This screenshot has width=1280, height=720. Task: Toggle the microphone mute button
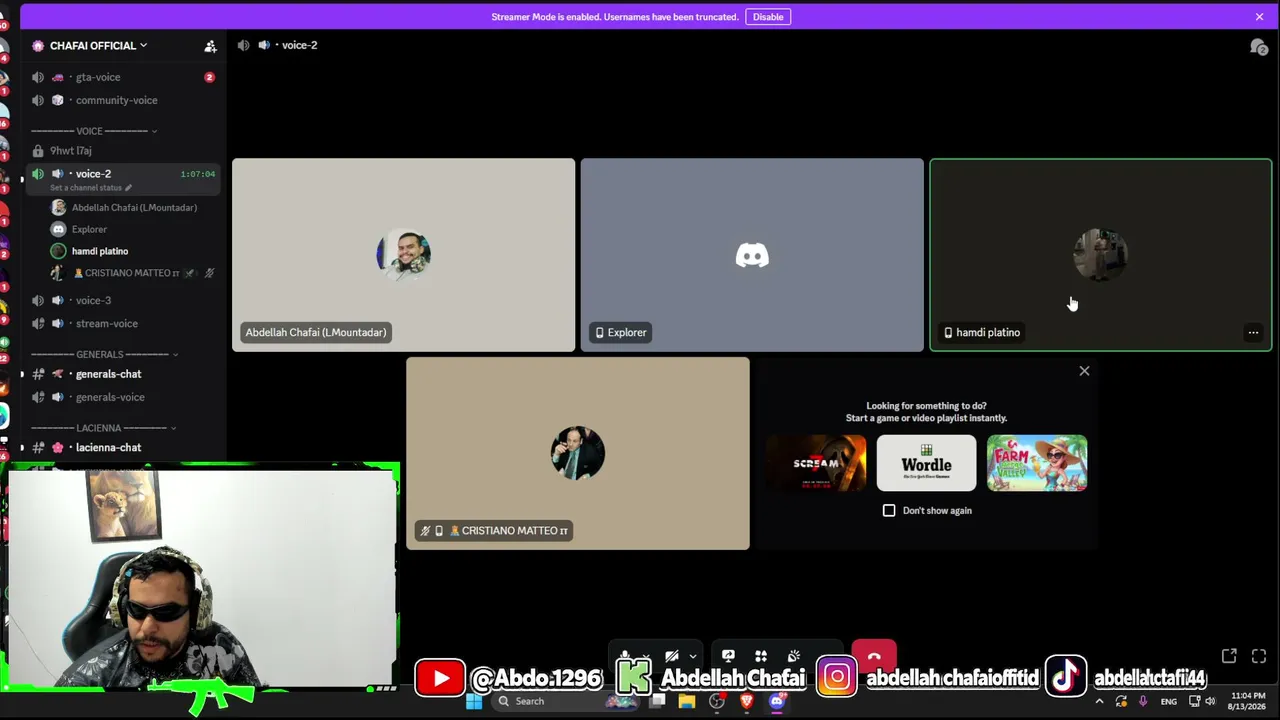(626, 656)
